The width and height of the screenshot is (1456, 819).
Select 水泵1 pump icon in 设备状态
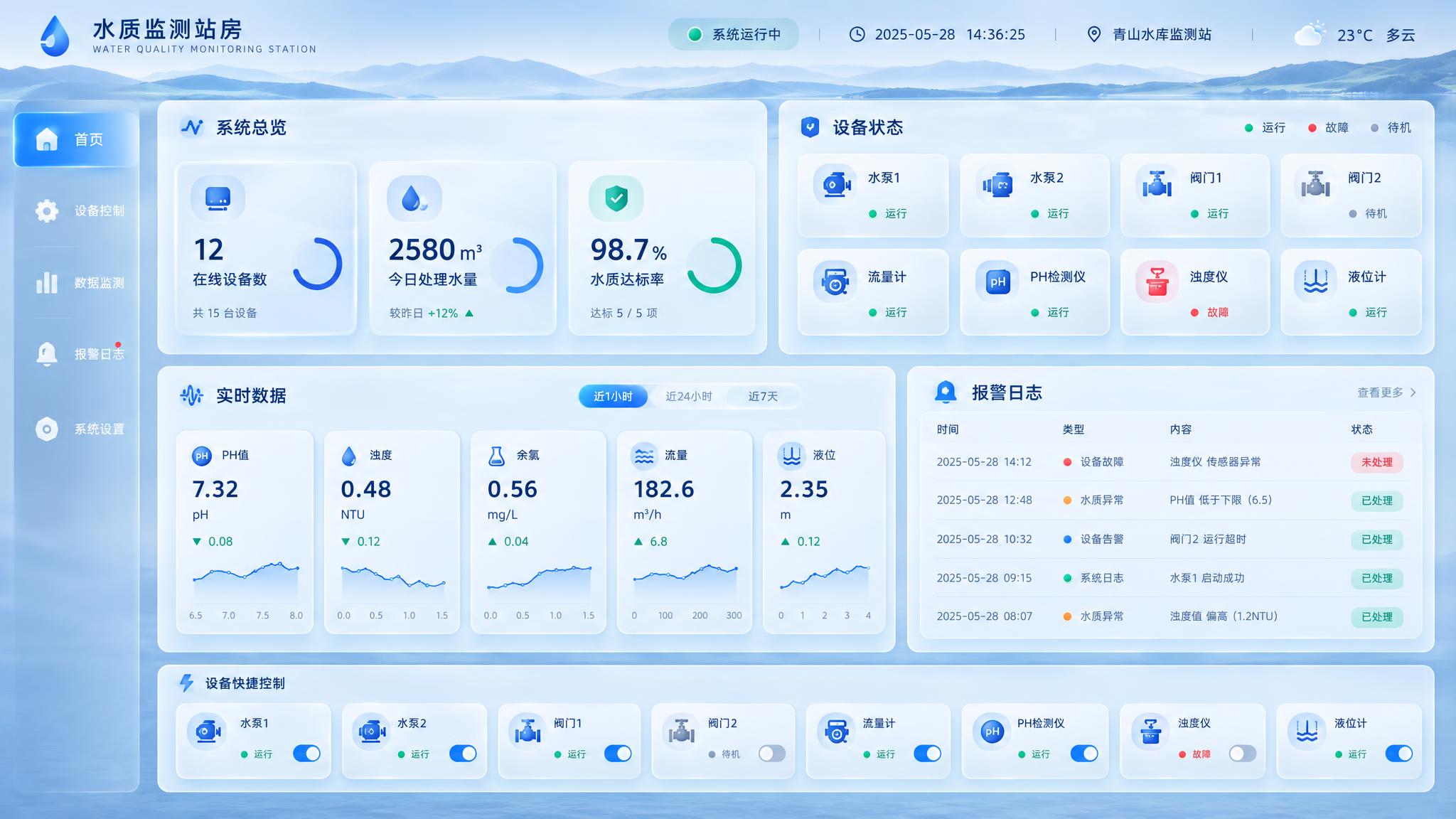[x=835, y=185]
